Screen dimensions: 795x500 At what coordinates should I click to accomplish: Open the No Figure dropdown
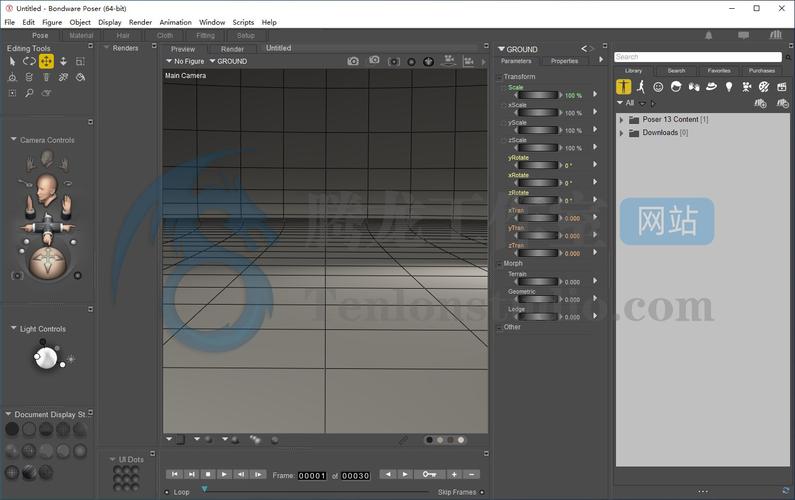pos(185,61)
